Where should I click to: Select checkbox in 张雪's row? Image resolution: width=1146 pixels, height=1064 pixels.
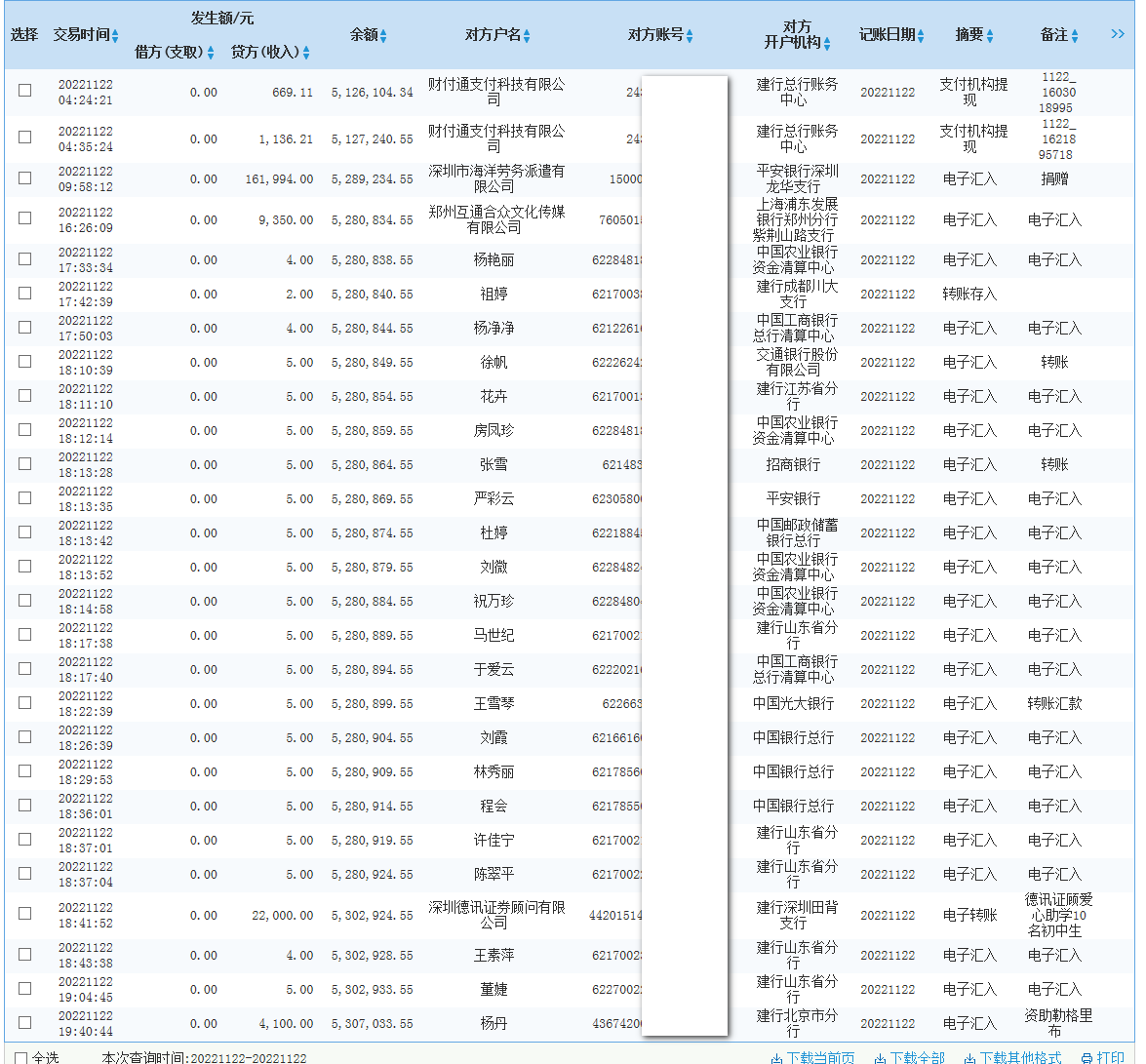24,464
